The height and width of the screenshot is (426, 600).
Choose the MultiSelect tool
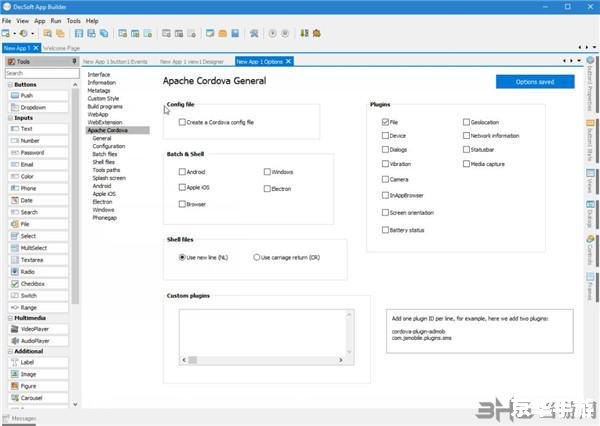(38, 248)
